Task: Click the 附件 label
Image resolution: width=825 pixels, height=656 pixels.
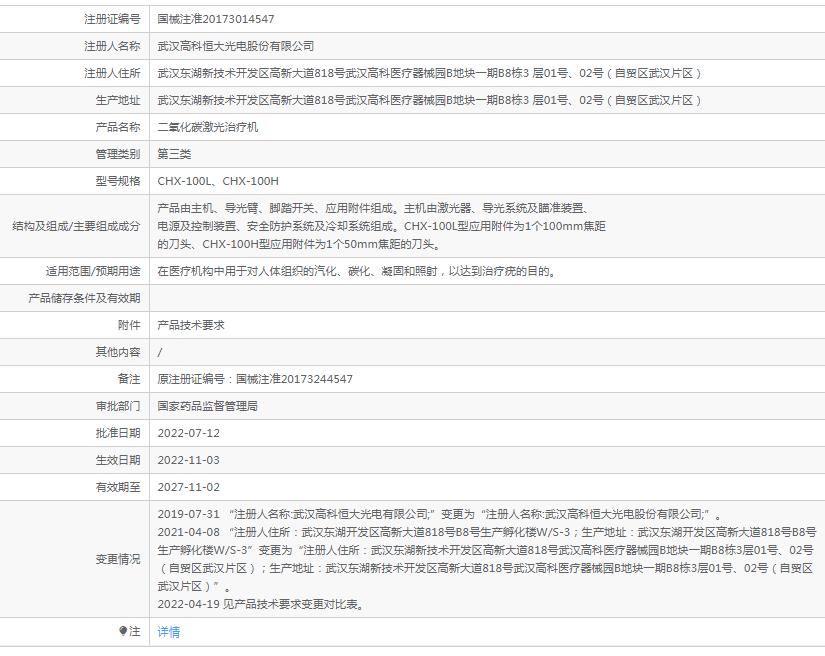Action: click(129, 325)
